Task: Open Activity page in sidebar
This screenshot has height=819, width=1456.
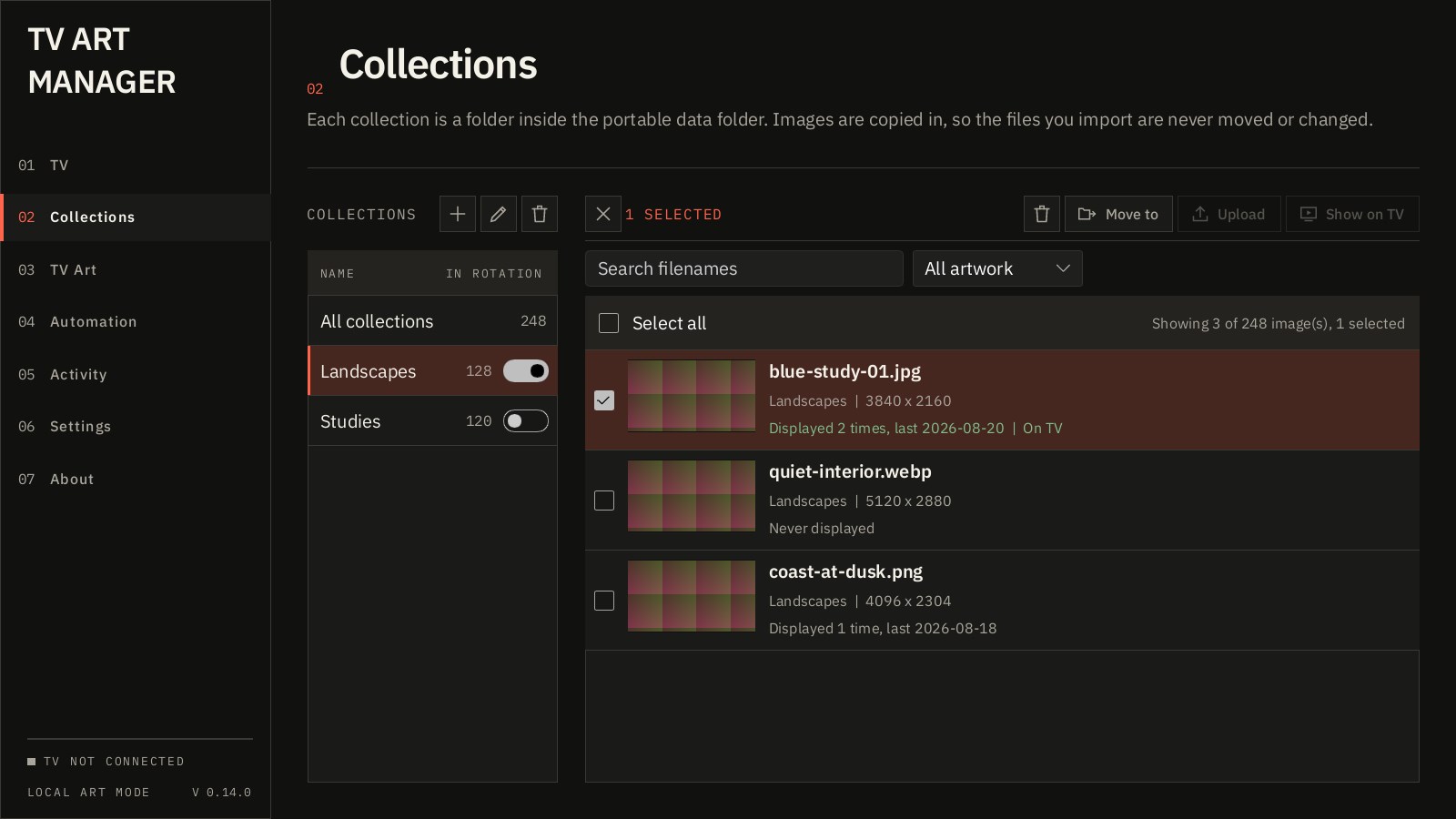Action: [x=136, y=374]
